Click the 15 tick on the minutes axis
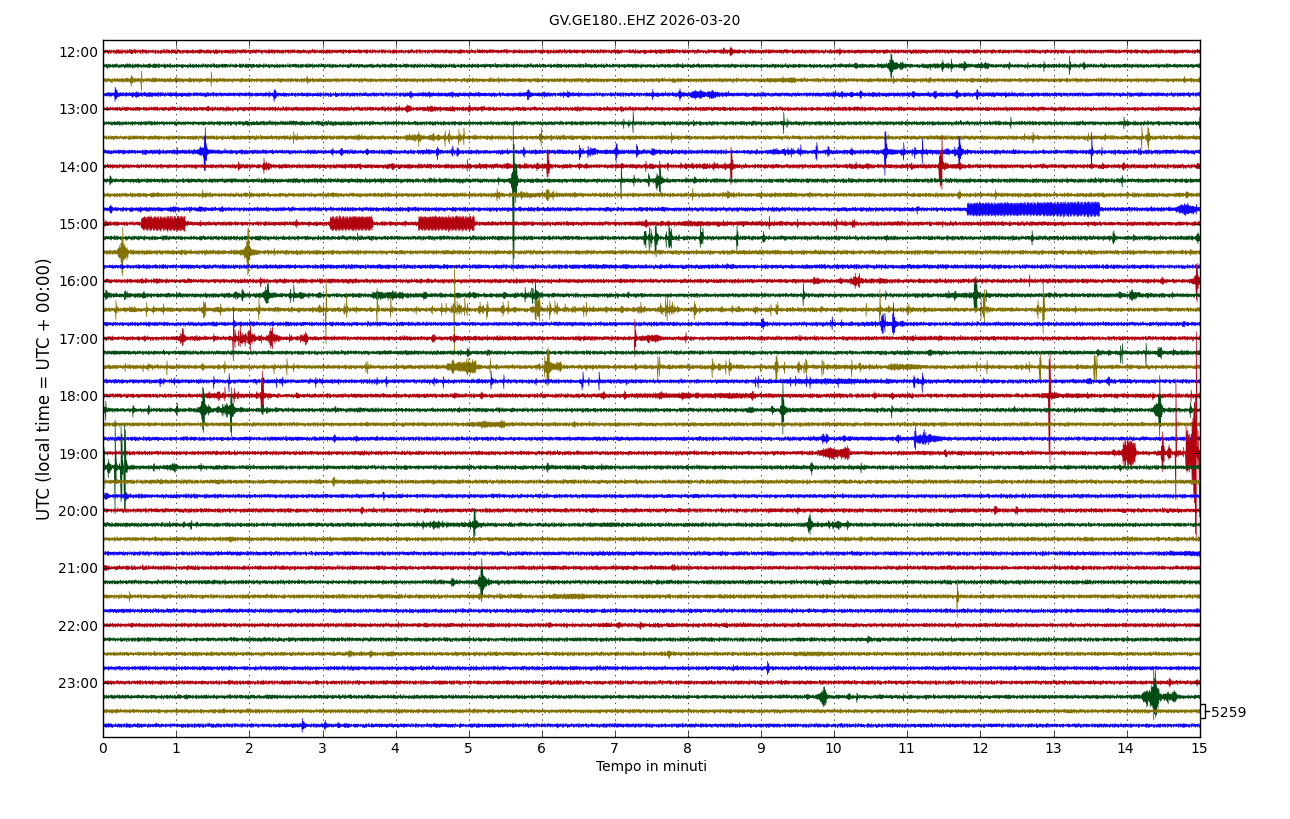Viewport: 1290px width, 819px height. coord(1199,748)
